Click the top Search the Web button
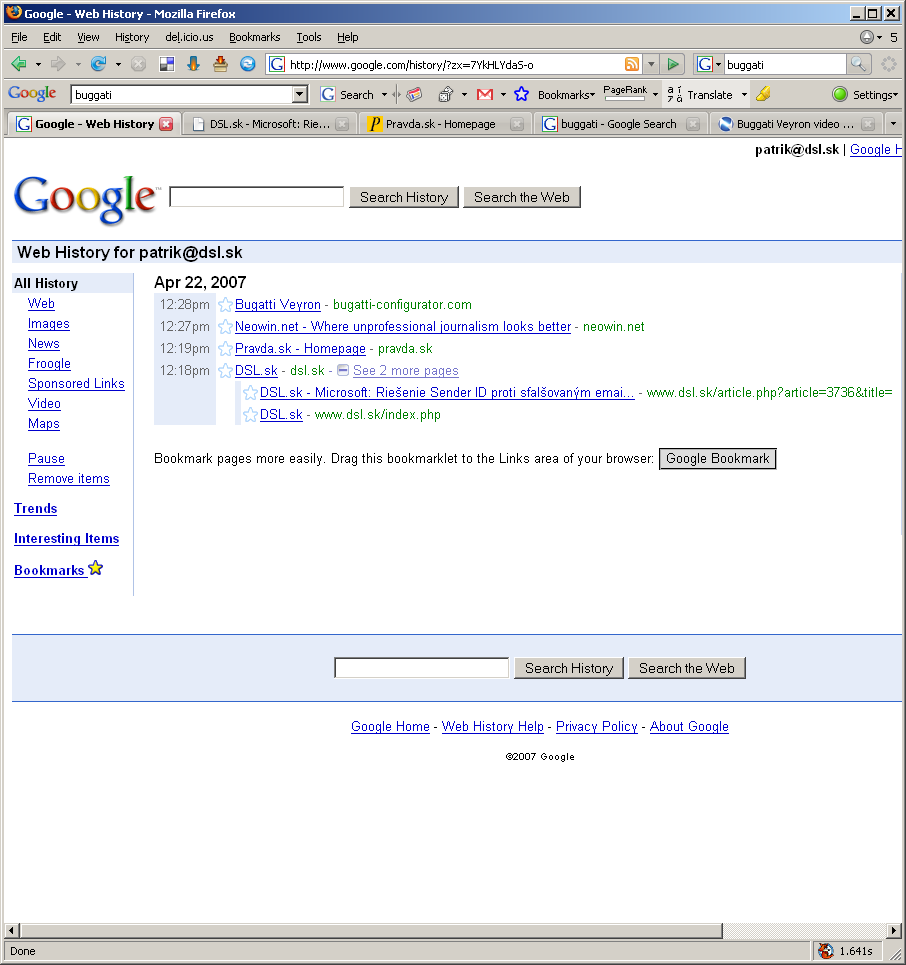The height and width of the screenshot is (965, 906). [522, 198]
